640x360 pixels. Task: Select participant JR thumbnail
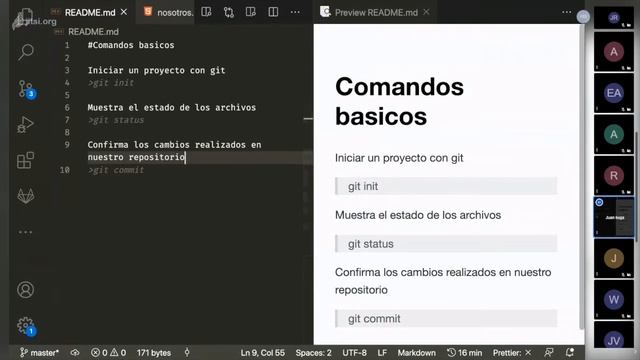click(x=613, y=18)
